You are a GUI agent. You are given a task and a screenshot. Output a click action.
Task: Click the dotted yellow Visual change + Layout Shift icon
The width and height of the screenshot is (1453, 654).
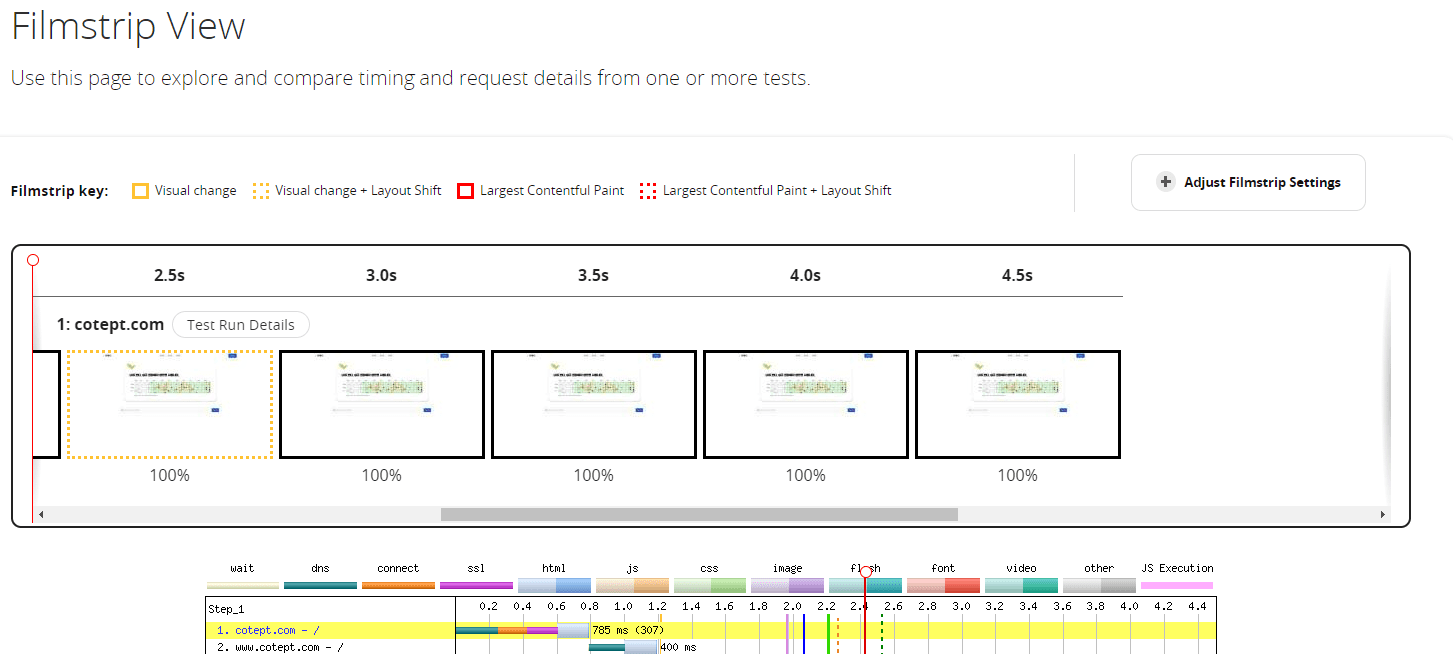[x=261, y=191]
